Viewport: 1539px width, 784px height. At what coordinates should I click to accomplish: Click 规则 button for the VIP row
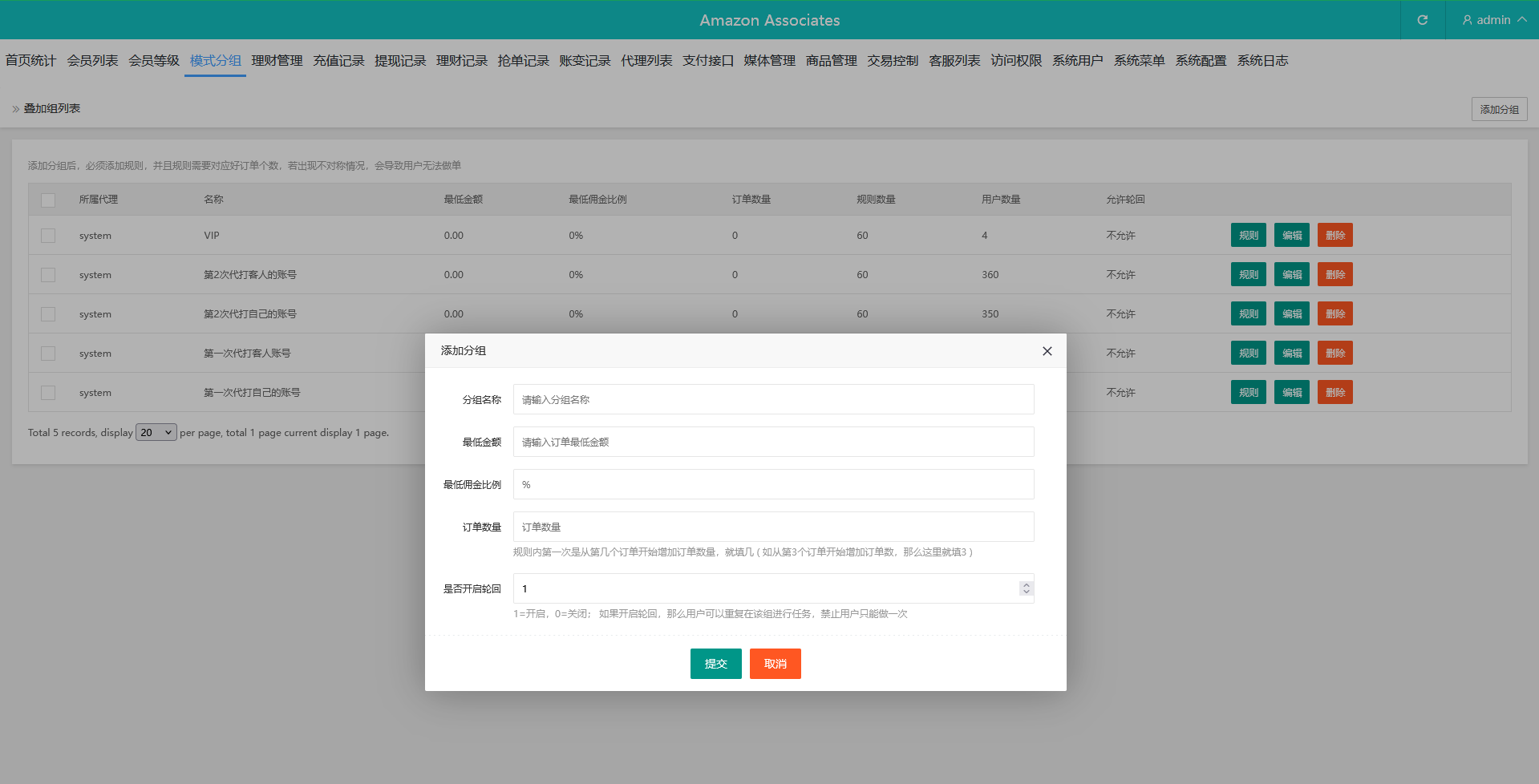click(x=1248, y=236)
